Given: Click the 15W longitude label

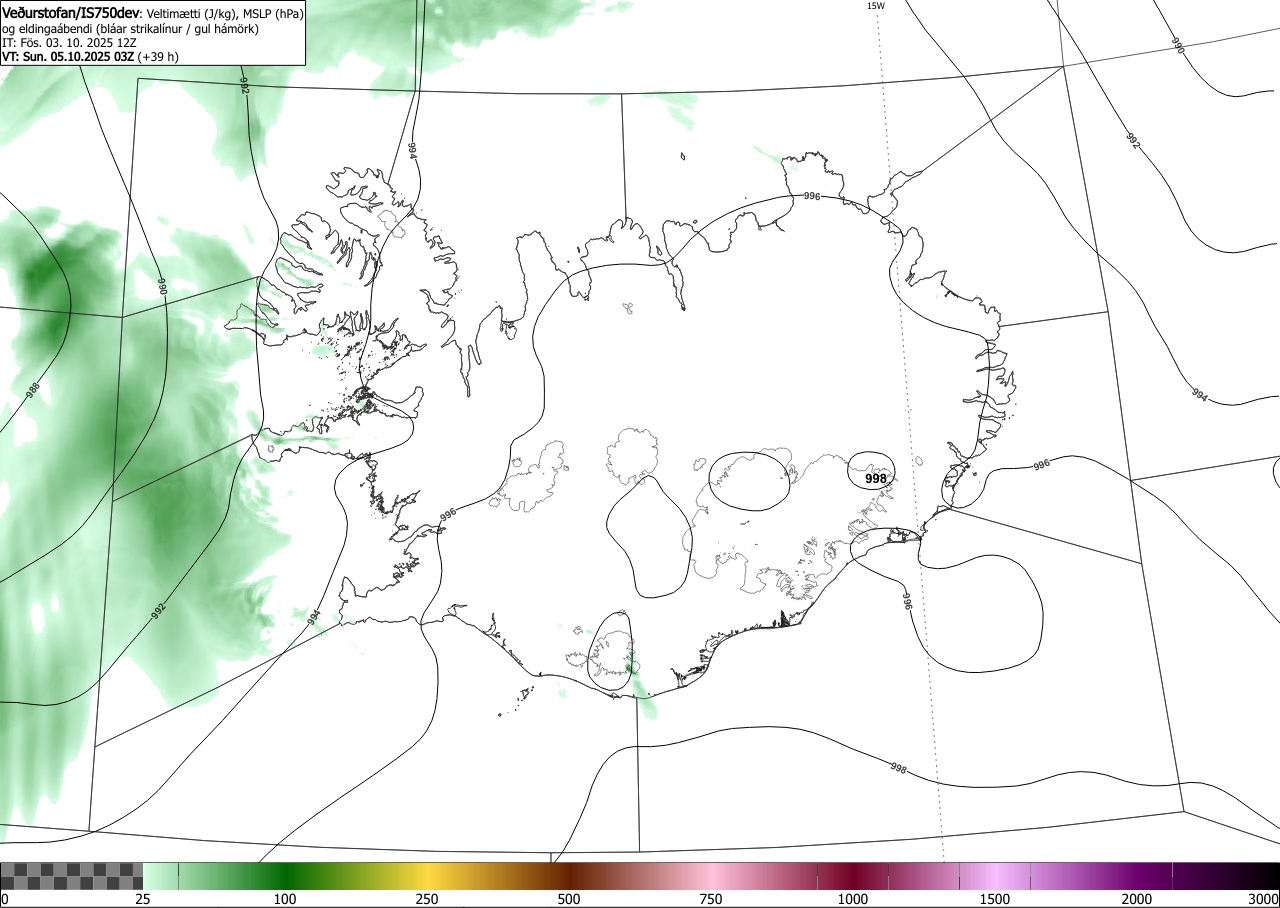Looking at the screenshot, I should point(875,6).
